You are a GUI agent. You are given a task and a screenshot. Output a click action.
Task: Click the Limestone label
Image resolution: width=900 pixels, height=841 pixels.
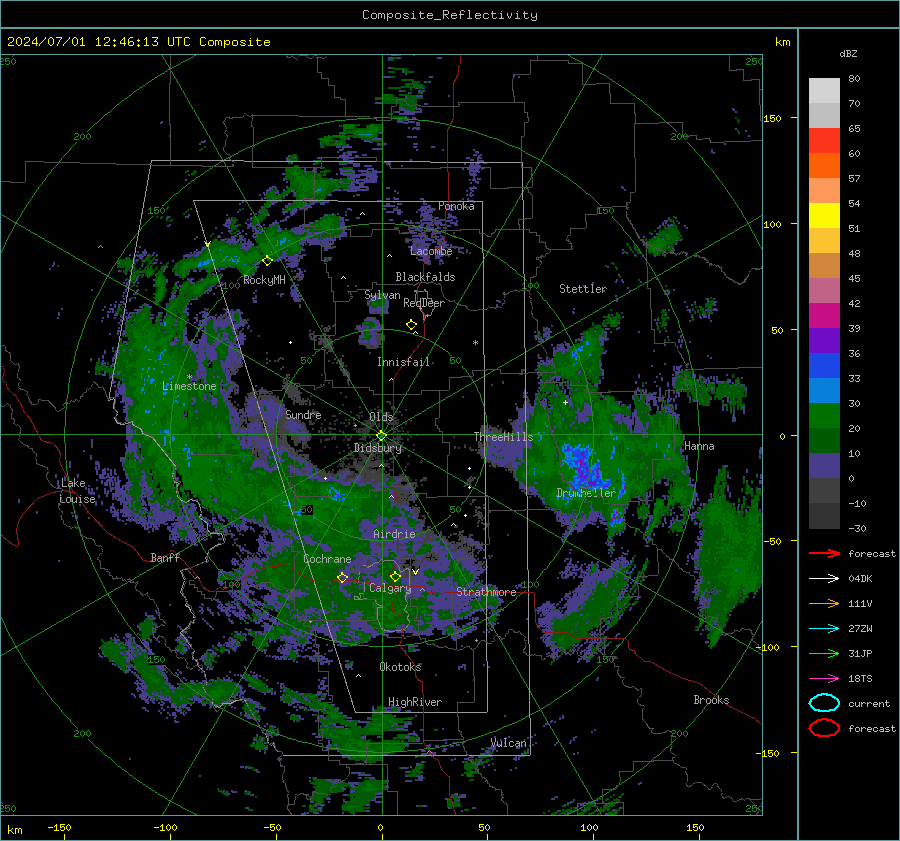click(189, 386)
